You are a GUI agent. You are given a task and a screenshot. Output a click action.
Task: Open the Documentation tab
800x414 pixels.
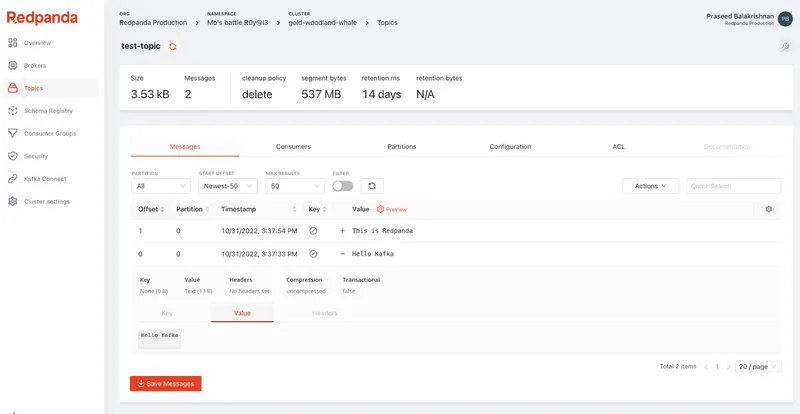click(x=727, y=147)
